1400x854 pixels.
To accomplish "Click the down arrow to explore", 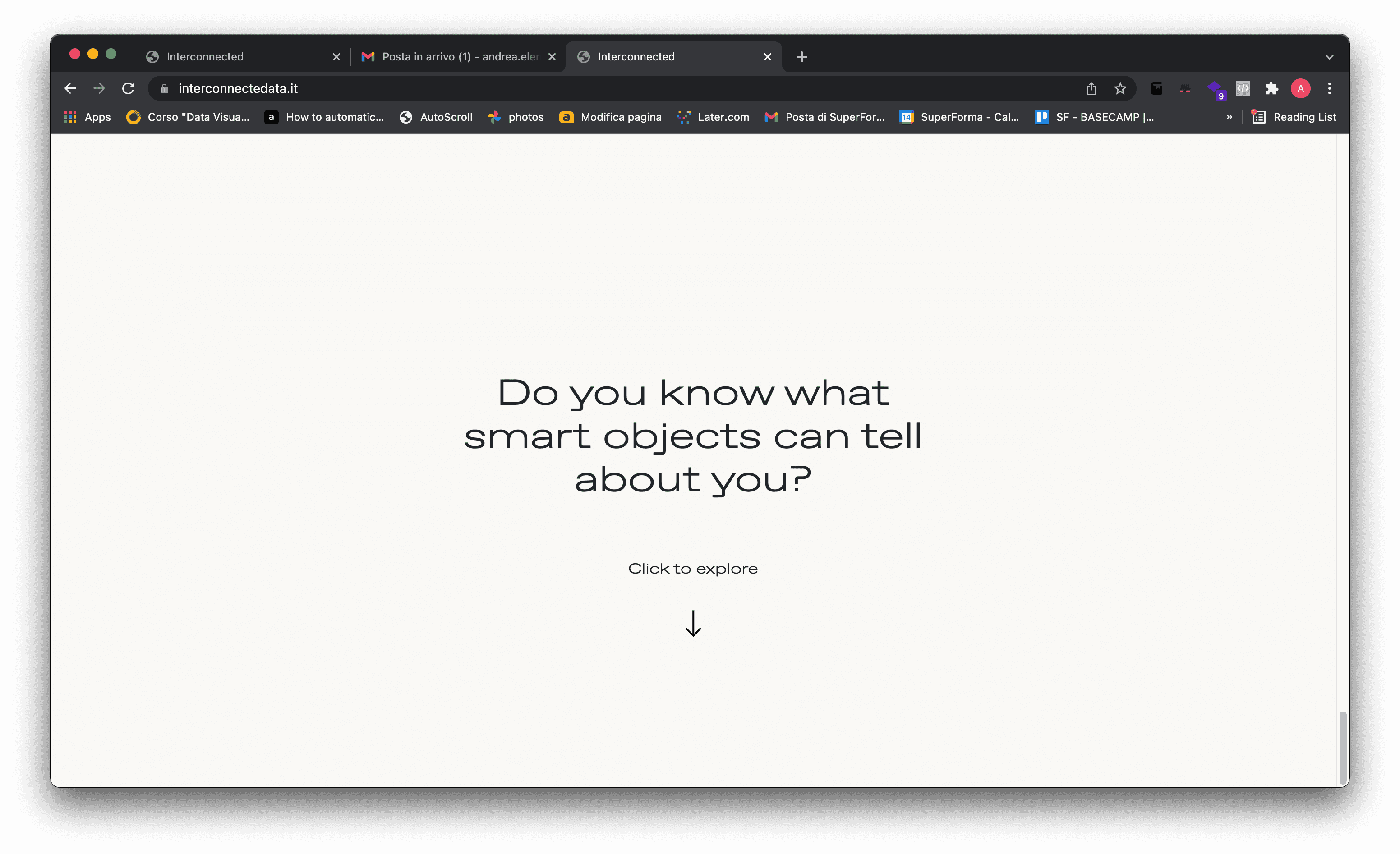I will coord(693,623).
